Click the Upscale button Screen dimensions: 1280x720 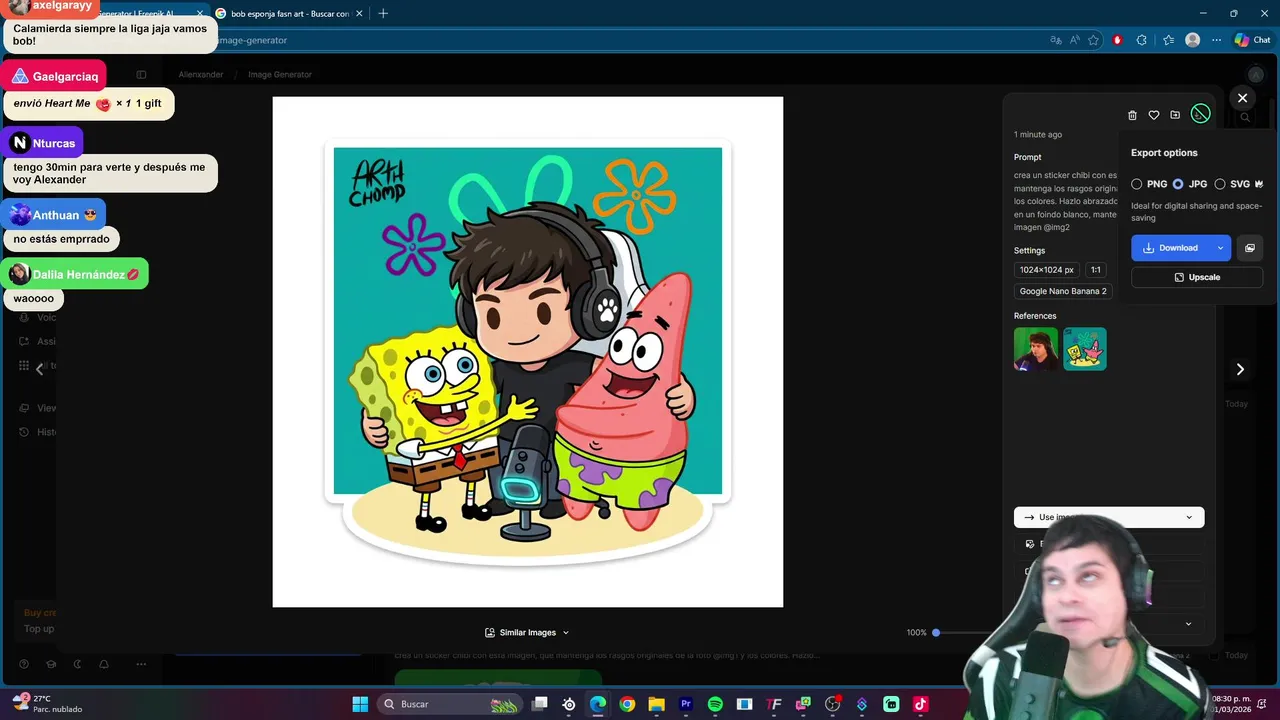tap(1197, 277)
